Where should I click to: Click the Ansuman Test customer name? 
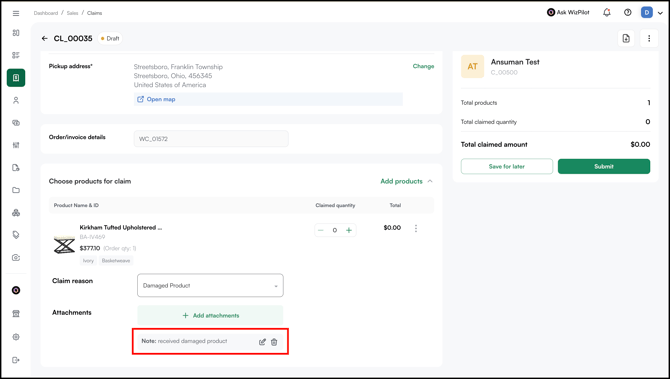click(515, 62)
